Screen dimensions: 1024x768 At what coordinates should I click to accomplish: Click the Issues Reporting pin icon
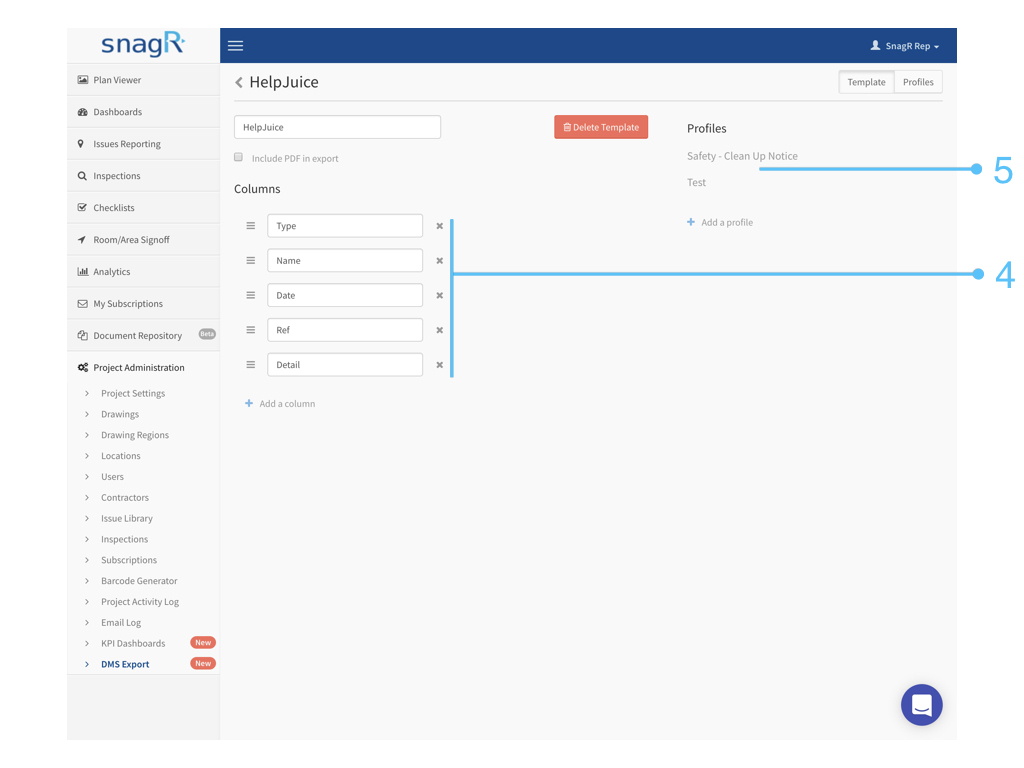coord(81,144)
